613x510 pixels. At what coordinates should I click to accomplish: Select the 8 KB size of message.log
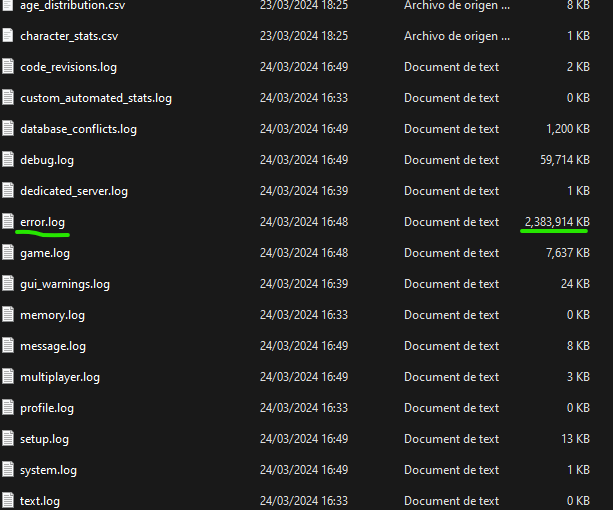(579, 346)
